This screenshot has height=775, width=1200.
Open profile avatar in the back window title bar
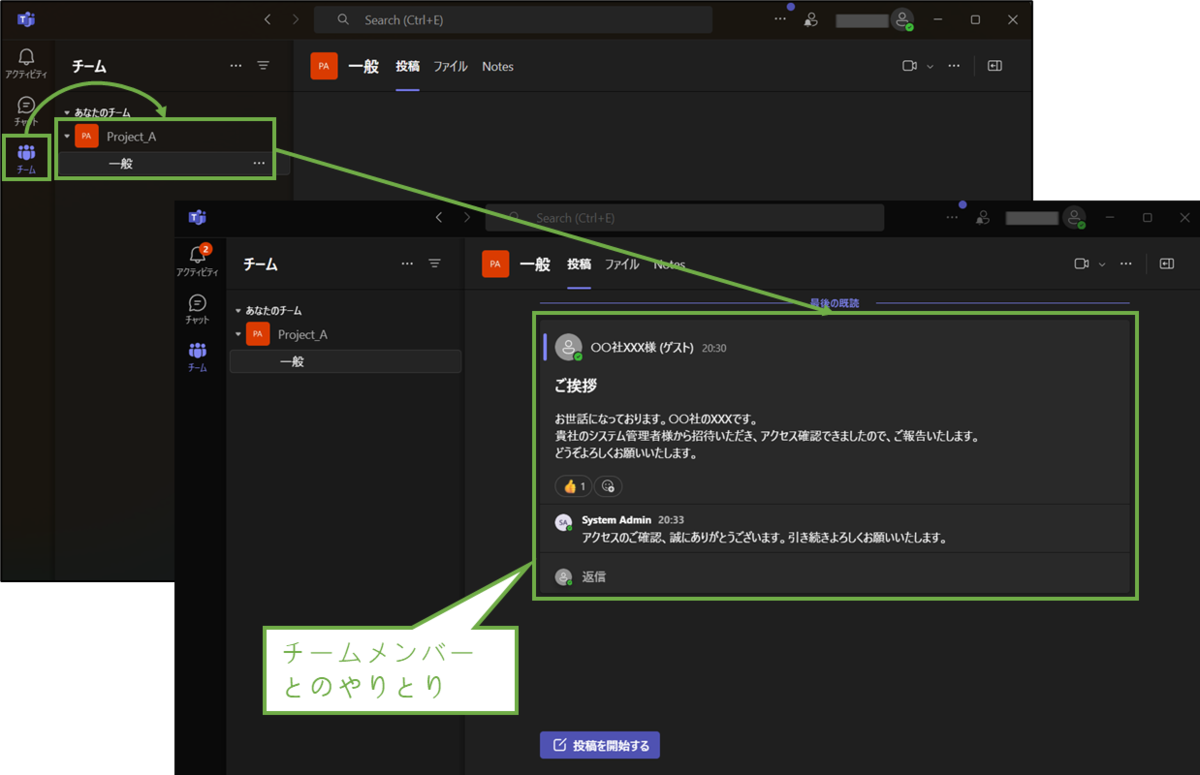tap(903, 19)
